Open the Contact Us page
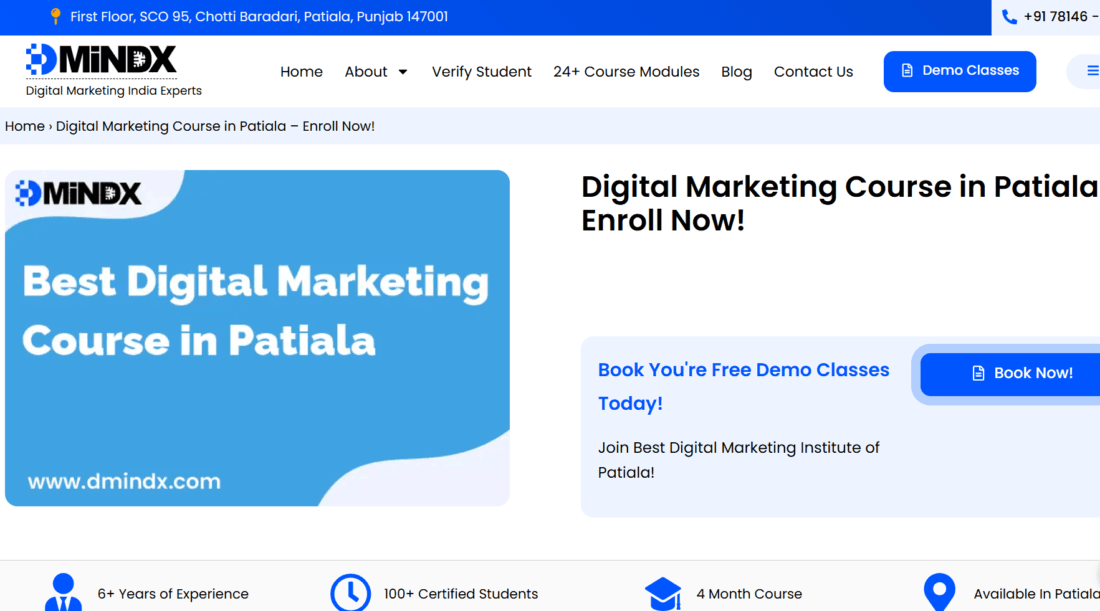 pos(813,72)
